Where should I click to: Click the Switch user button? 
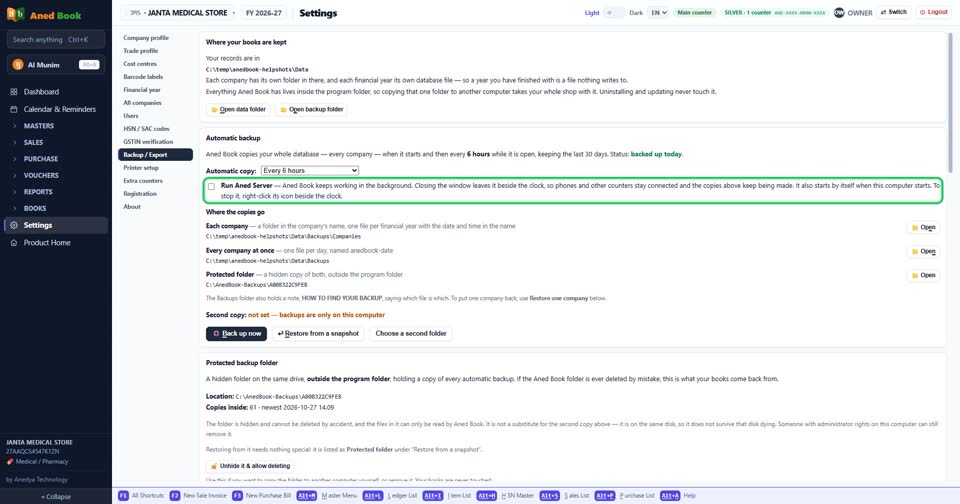894,12
